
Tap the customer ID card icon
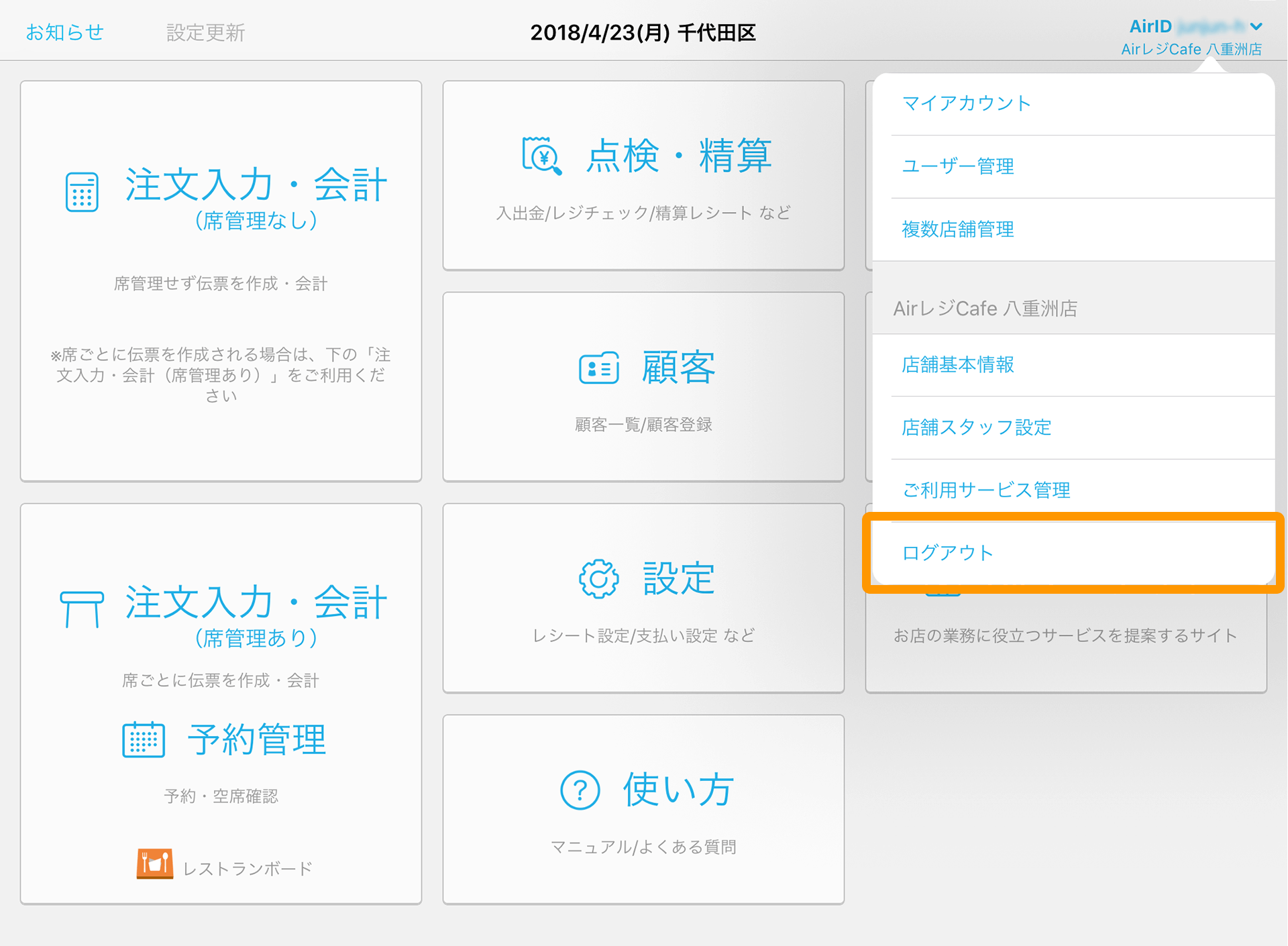598,368
